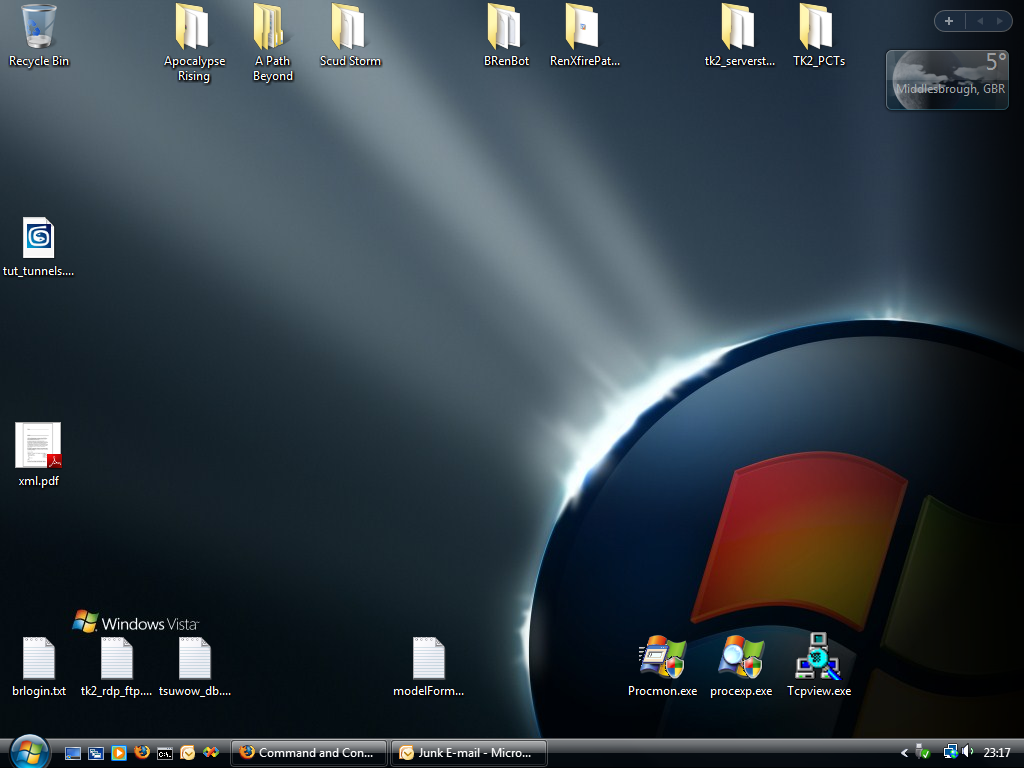The height and width of the screenshot is (768, 1024).
Task: Launch Windows Media Player from Quick Launch
Action: click(119, 753)
